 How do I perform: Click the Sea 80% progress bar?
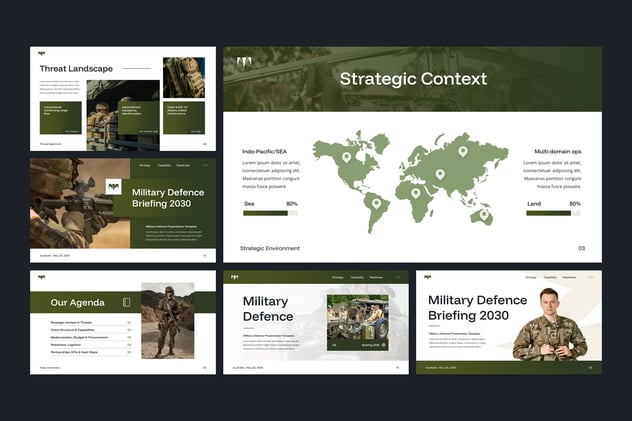[x=270, y=213]
